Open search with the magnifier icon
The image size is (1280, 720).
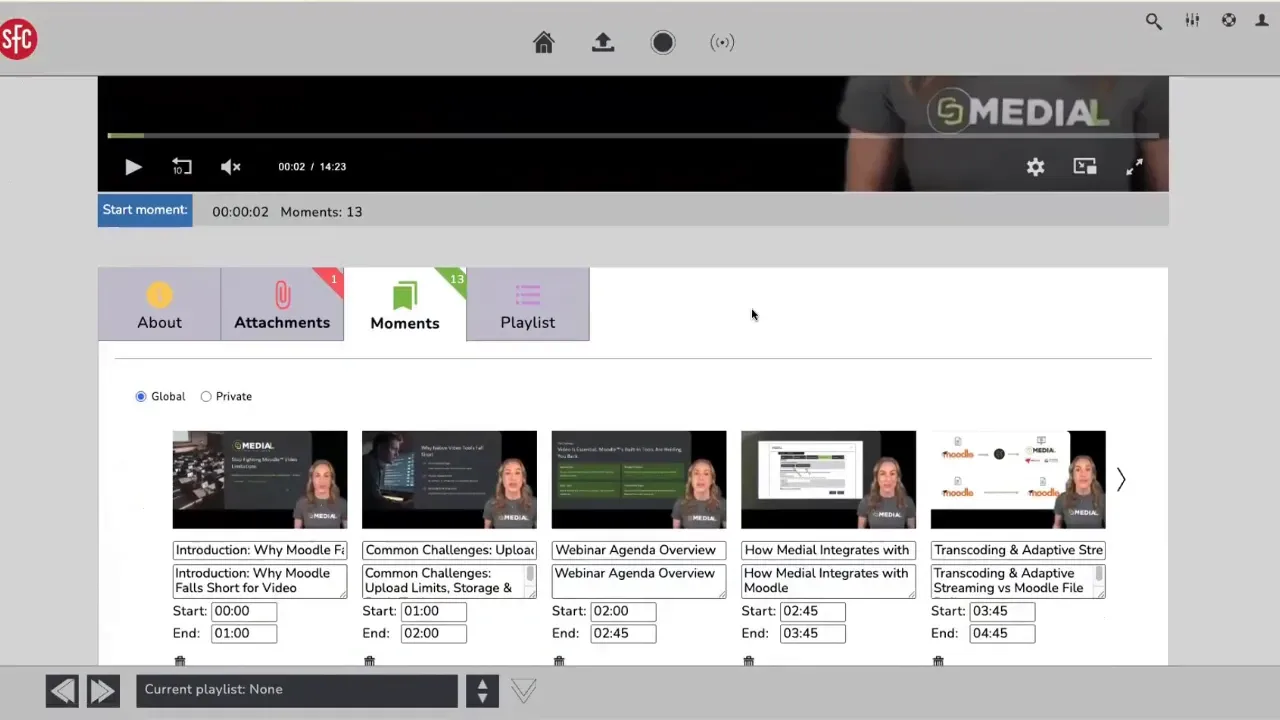point(1154,21)
